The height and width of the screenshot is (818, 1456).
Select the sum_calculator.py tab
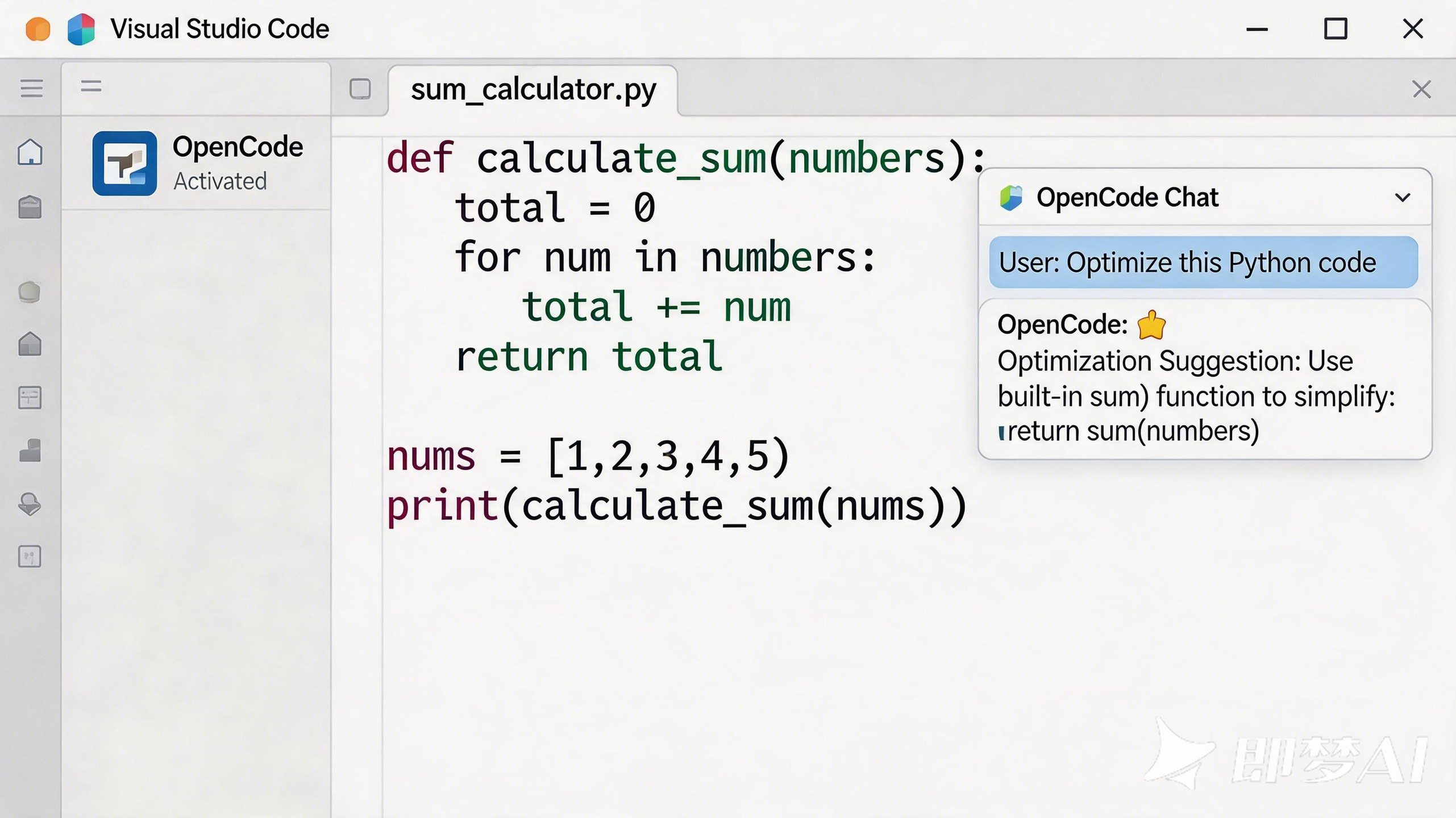coord(533,90)
